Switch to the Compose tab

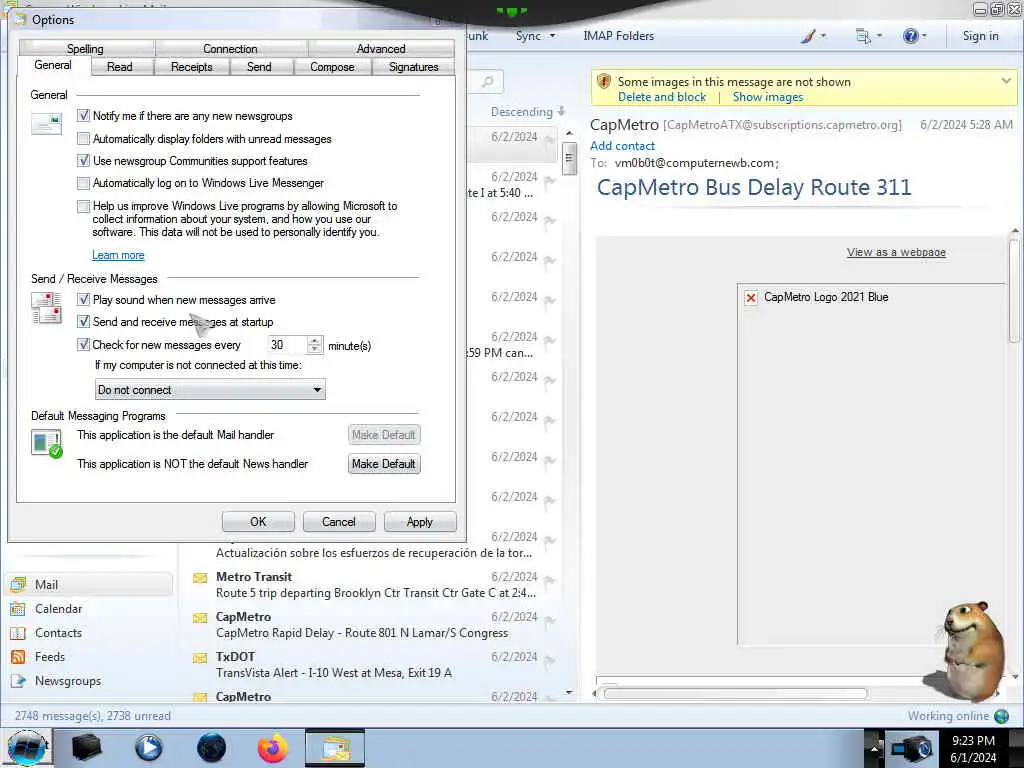point(332,67)
